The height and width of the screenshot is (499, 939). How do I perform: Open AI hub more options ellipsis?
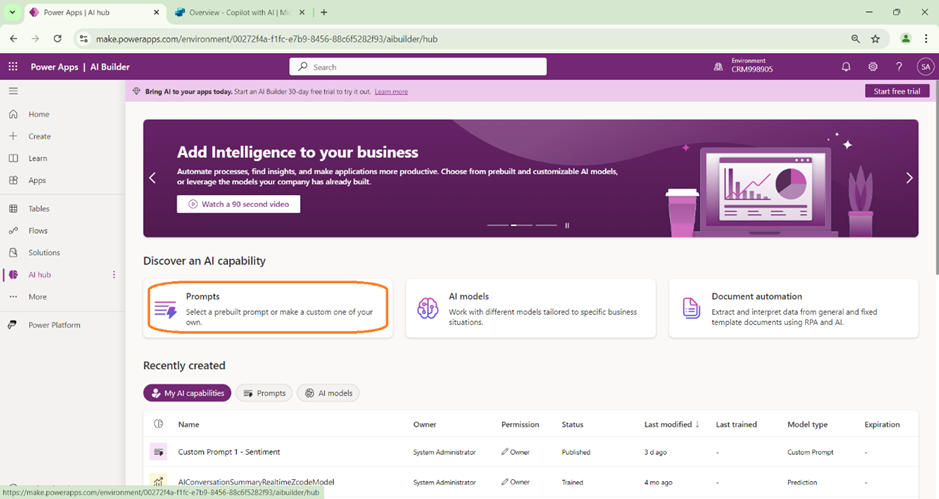coord(114,275)
